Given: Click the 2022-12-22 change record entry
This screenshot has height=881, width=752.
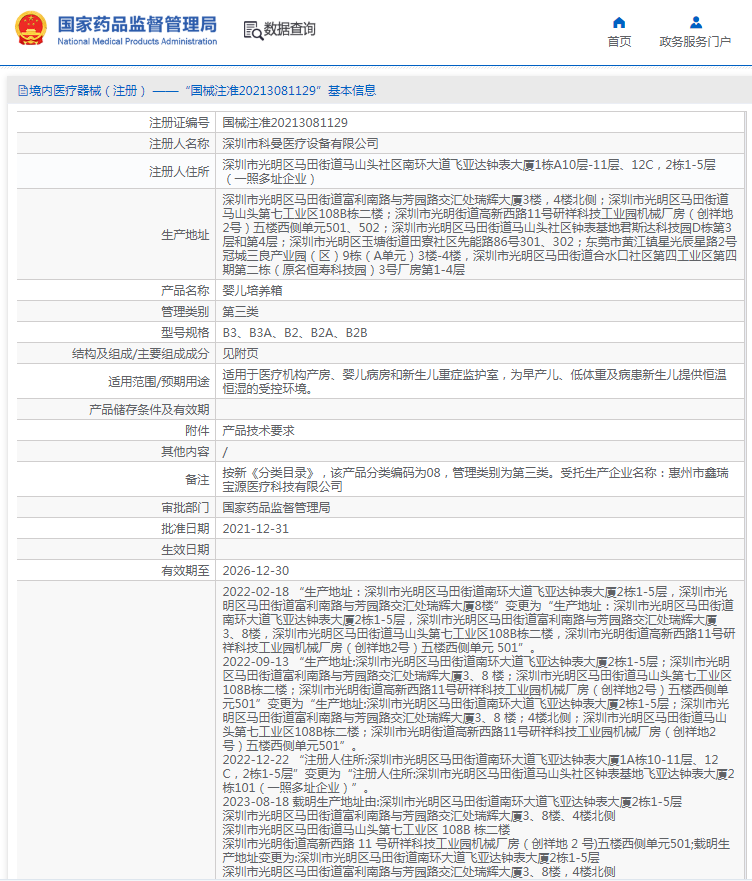Looking at the screenshot, I should (x=478, y=774).
